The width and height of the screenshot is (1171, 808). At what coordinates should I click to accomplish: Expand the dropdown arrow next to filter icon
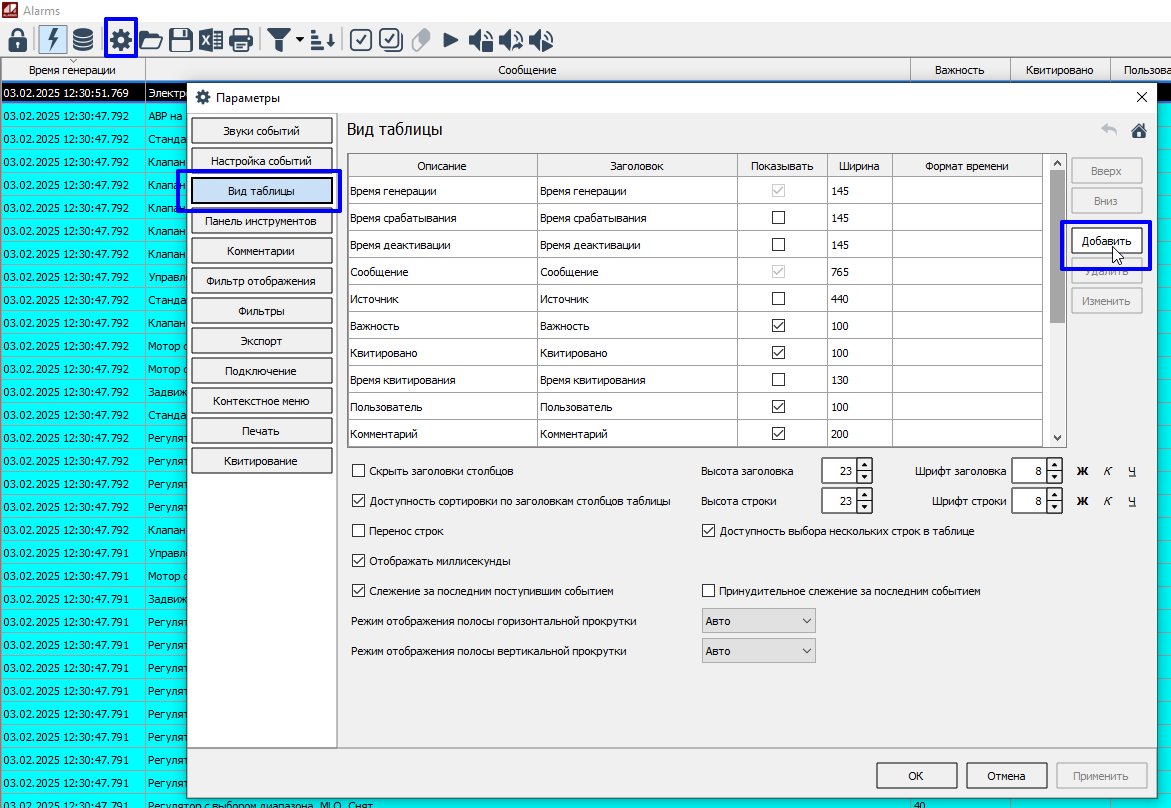coord(299,40)
